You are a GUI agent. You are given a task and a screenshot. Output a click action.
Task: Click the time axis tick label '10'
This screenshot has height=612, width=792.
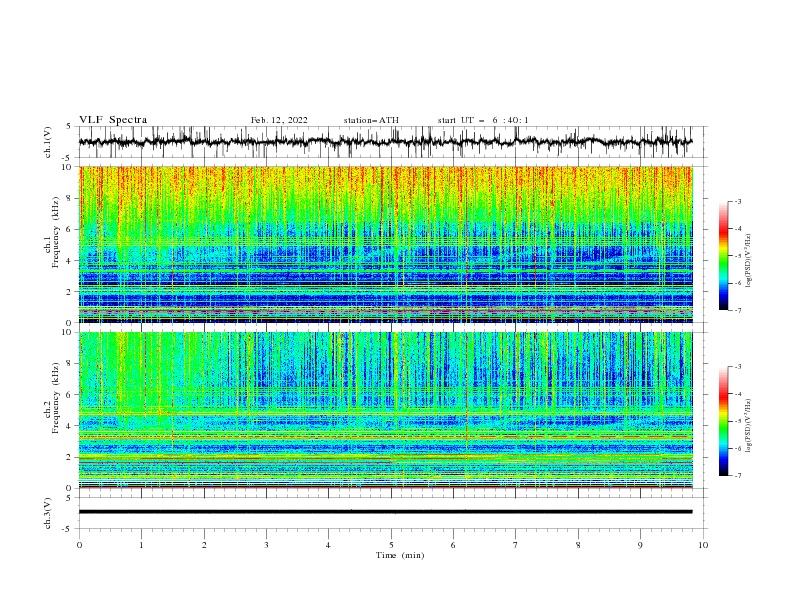coord(703,545)
